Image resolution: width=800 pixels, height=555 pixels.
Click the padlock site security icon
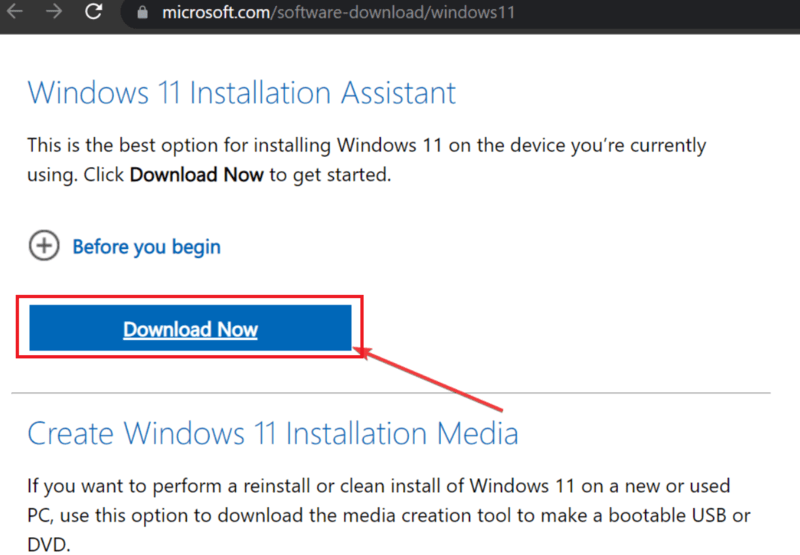pos(141,14)
